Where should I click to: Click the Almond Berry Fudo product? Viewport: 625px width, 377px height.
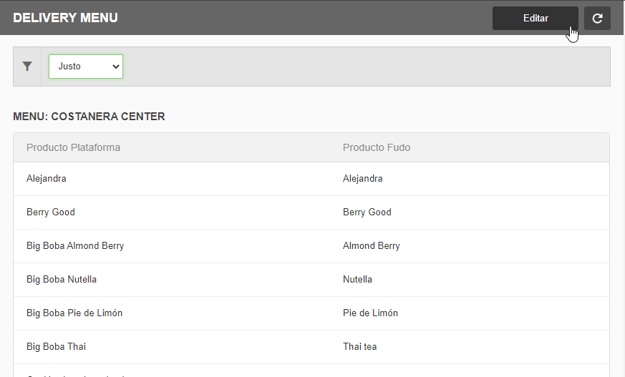tap(371, 246)
